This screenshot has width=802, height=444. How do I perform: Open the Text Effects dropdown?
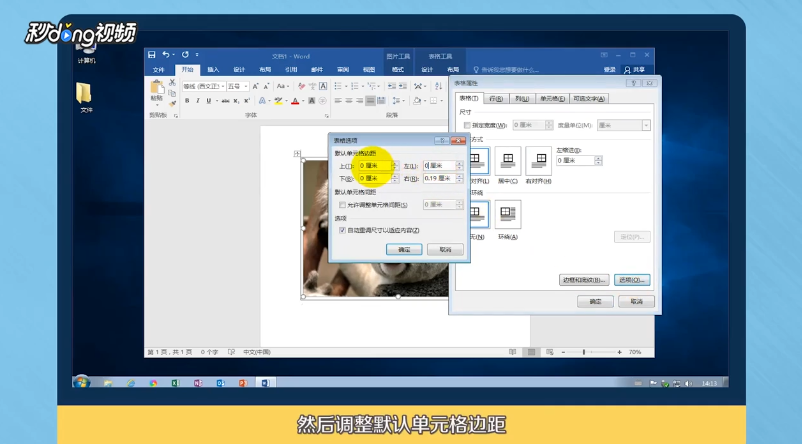(x=264, y=101)
